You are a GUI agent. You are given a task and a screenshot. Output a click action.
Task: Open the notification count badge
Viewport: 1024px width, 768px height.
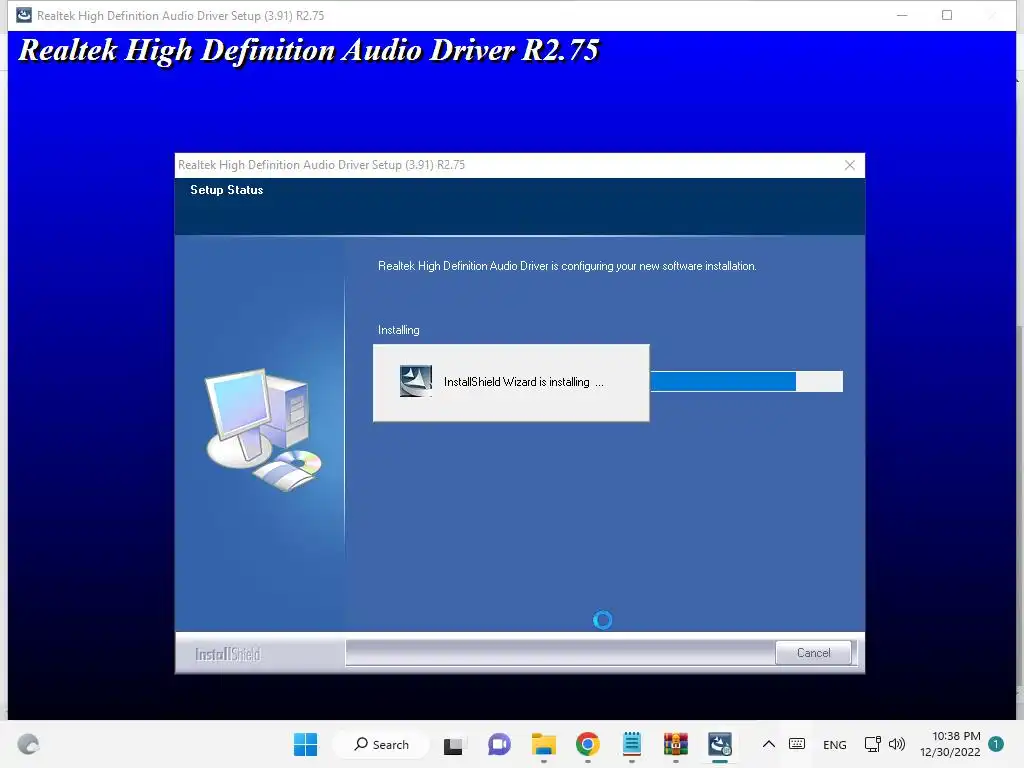click(x=996, y=744)
